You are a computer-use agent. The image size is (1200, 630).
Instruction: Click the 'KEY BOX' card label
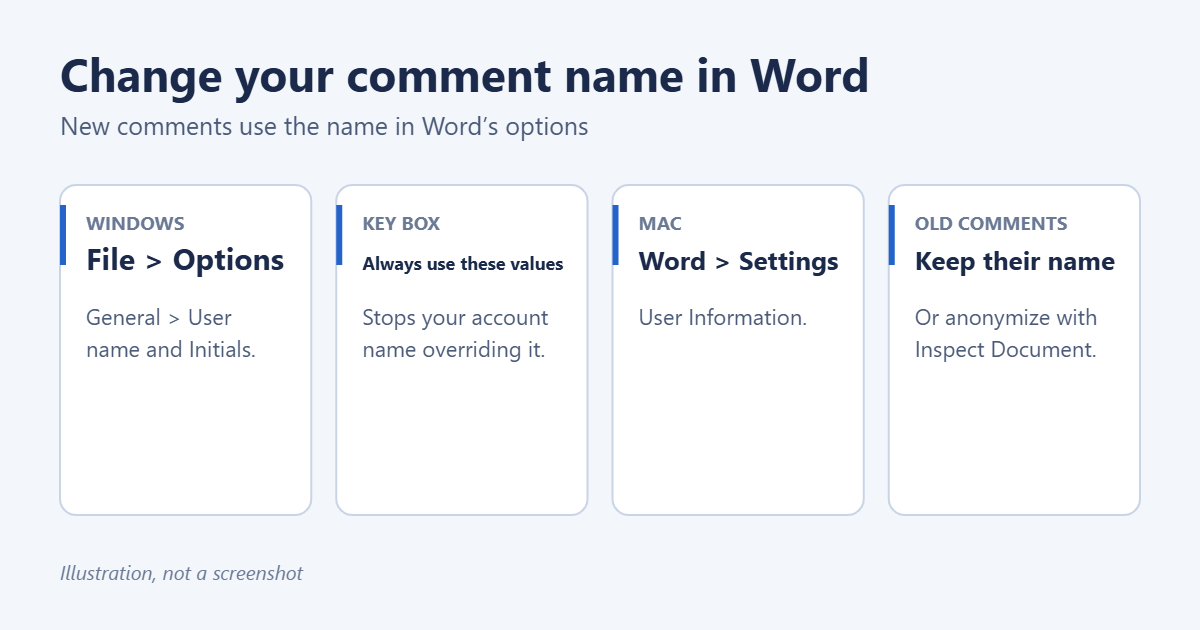pyautogui.click(x=401, y=224)
